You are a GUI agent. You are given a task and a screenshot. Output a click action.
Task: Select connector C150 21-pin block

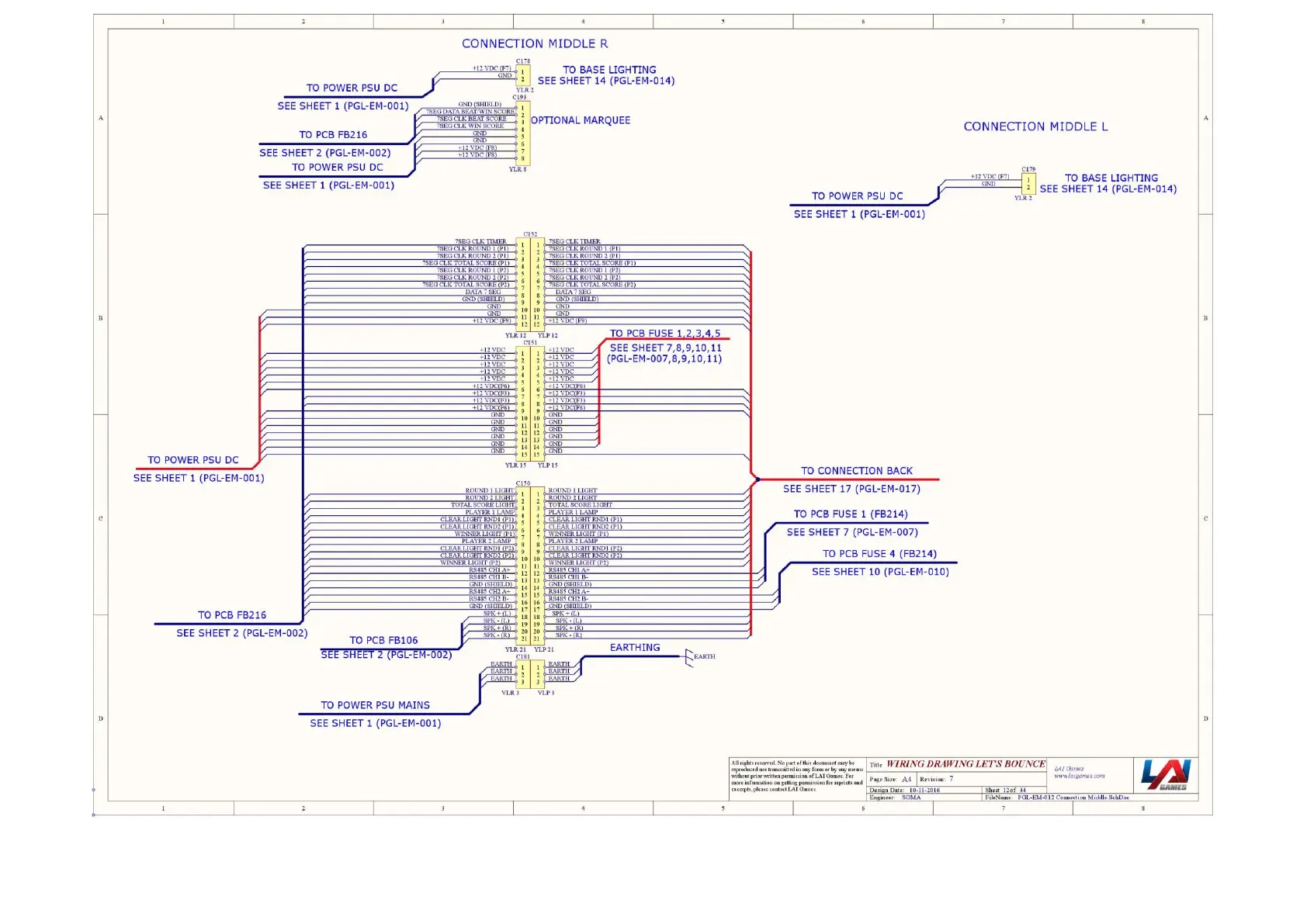coord(530,566)
